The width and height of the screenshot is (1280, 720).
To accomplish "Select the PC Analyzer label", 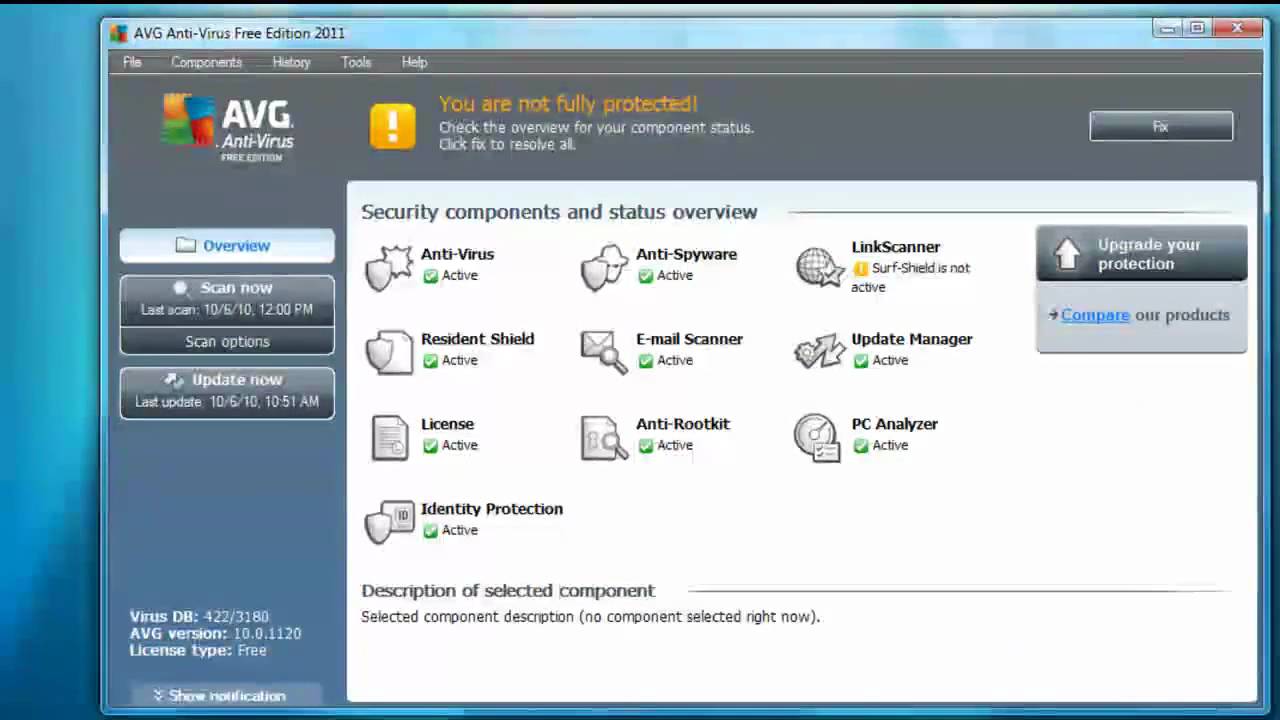I will pos(894,424).
